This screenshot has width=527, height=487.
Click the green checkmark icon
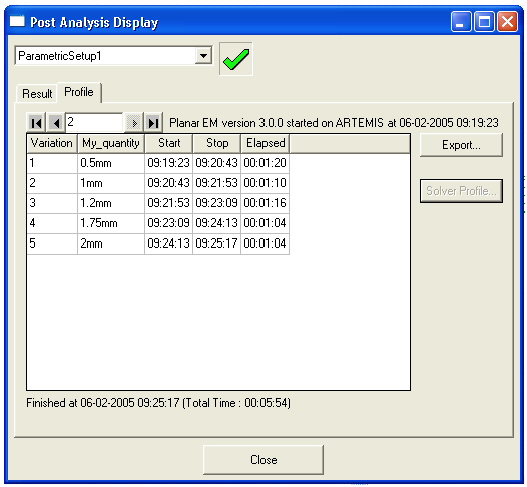pyautogui.click(x=236, y=59)
